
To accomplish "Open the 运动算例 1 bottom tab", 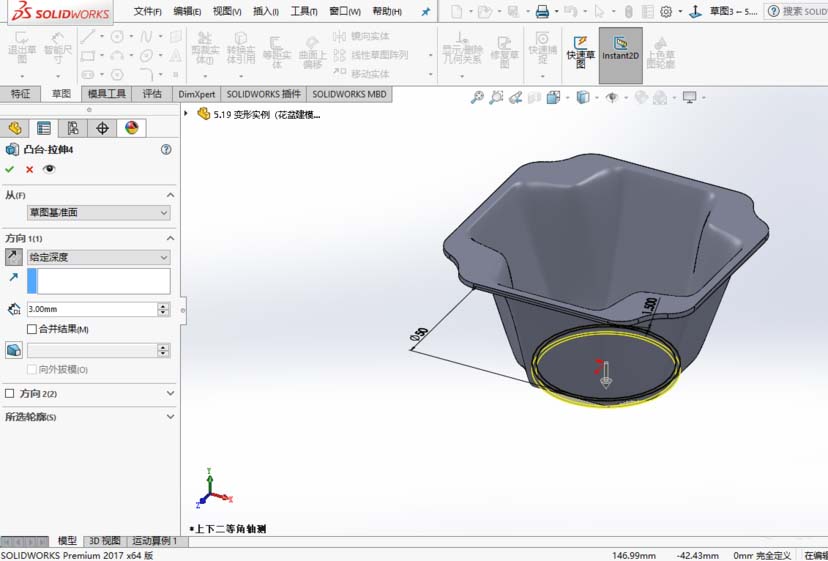I will coord(154,541).
